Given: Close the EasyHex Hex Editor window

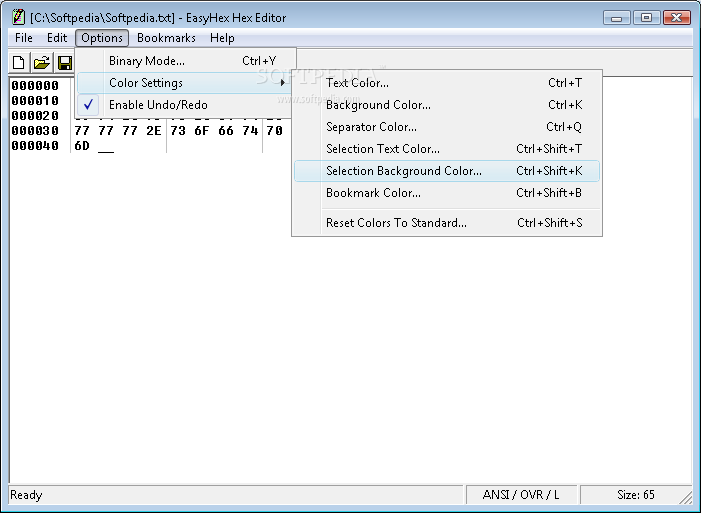Looking at the screenshot, I should [x=677, y=17].
